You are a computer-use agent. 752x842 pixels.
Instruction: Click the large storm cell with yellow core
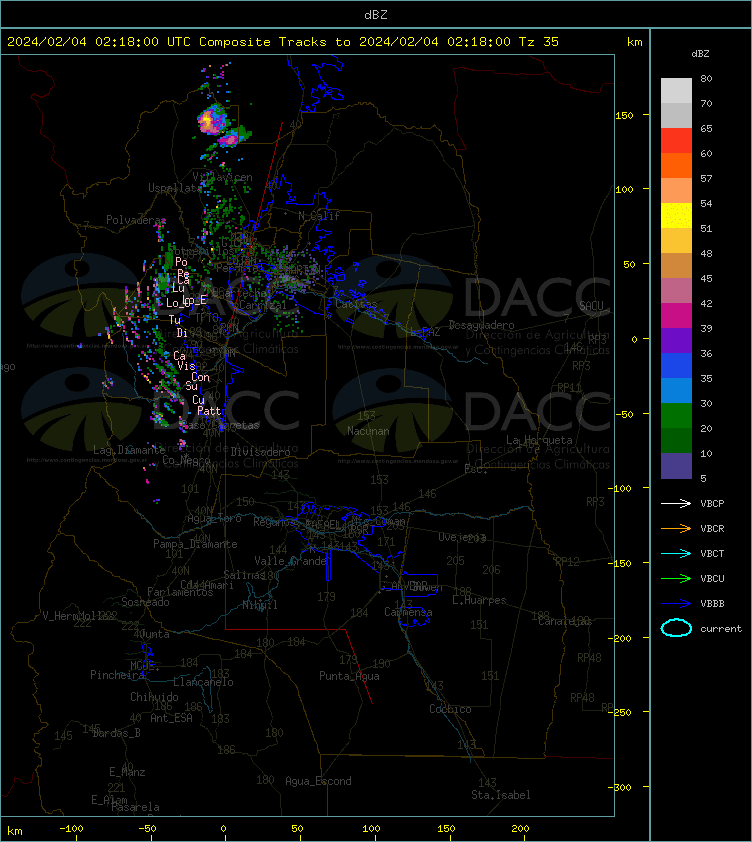(212, 120)
